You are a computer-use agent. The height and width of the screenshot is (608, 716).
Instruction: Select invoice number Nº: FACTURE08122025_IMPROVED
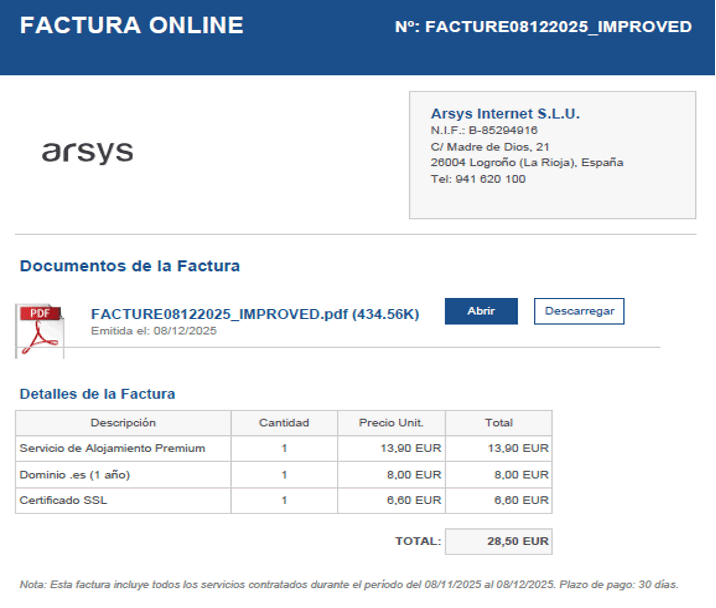point(543,26)
